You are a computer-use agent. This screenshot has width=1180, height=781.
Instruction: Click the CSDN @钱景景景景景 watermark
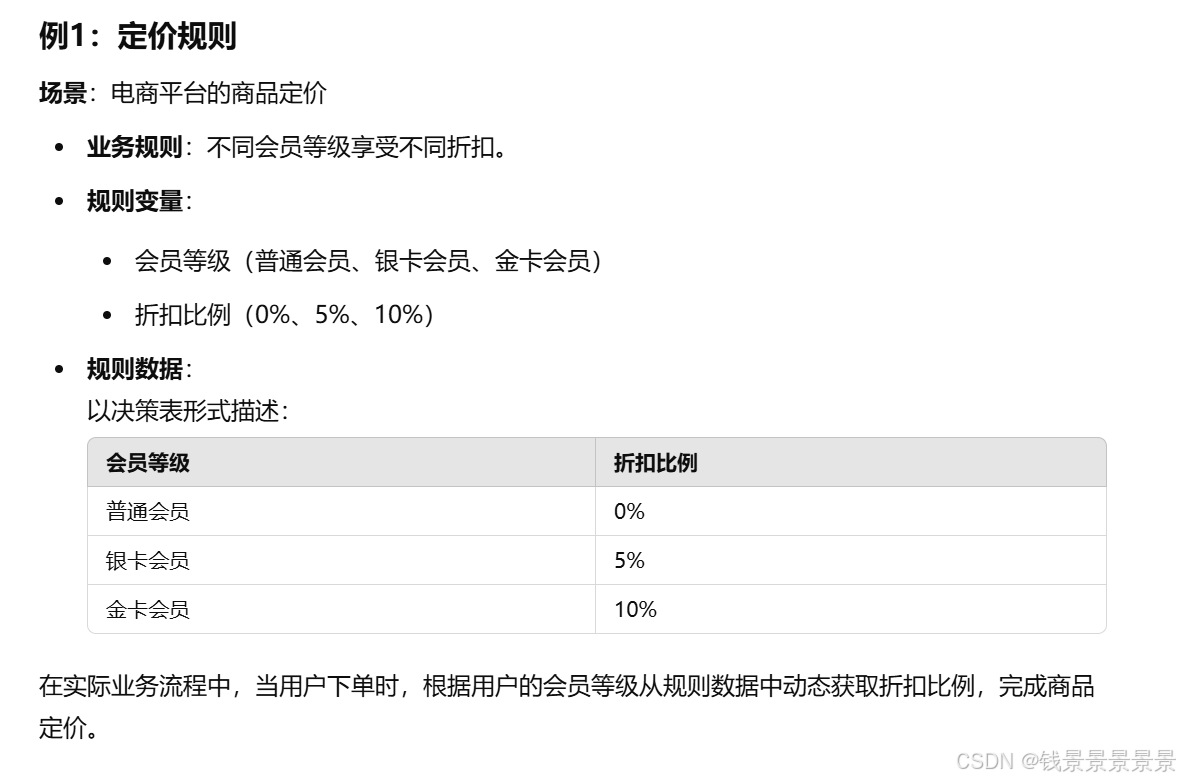click(1065, 761)
